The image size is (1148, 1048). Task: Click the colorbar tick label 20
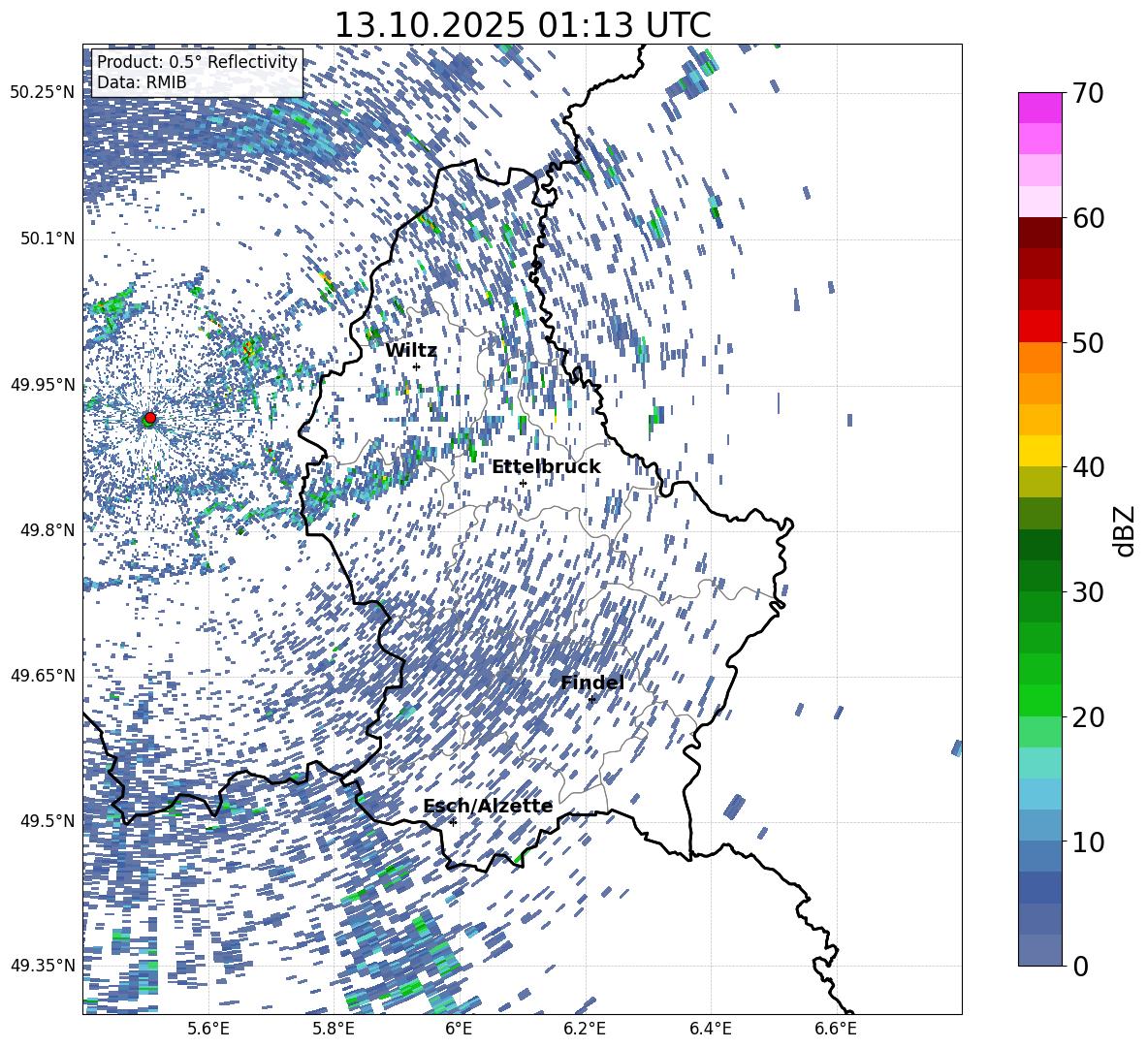[x=1088, y=717]
